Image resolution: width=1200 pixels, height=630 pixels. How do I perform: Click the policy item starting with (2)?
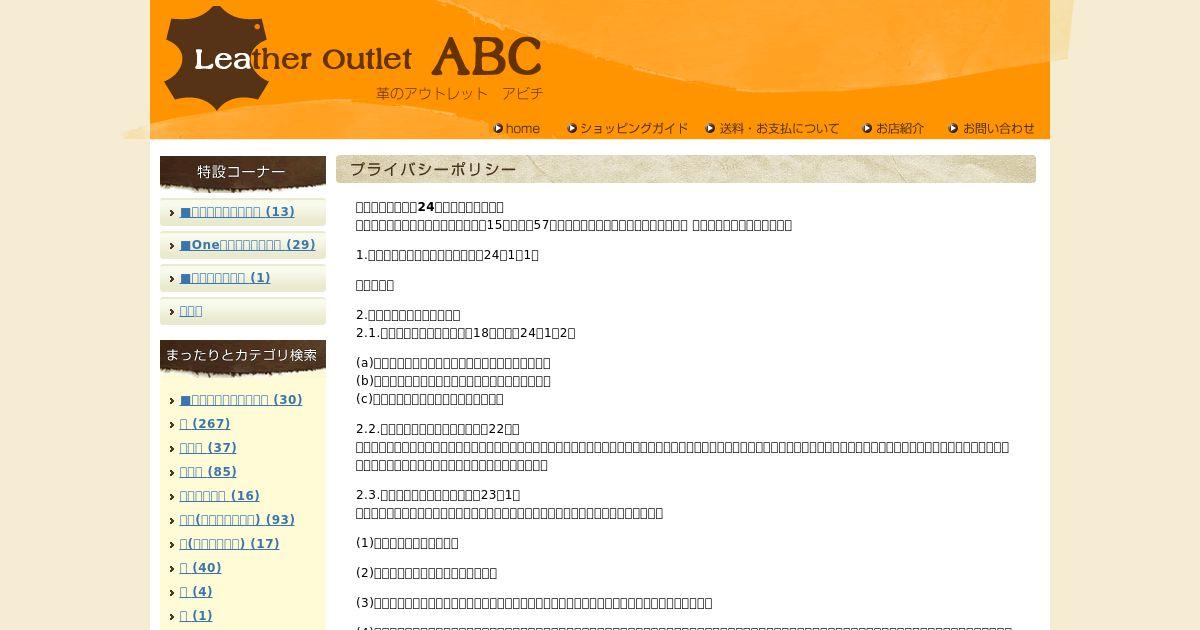[x=426, y=573]
